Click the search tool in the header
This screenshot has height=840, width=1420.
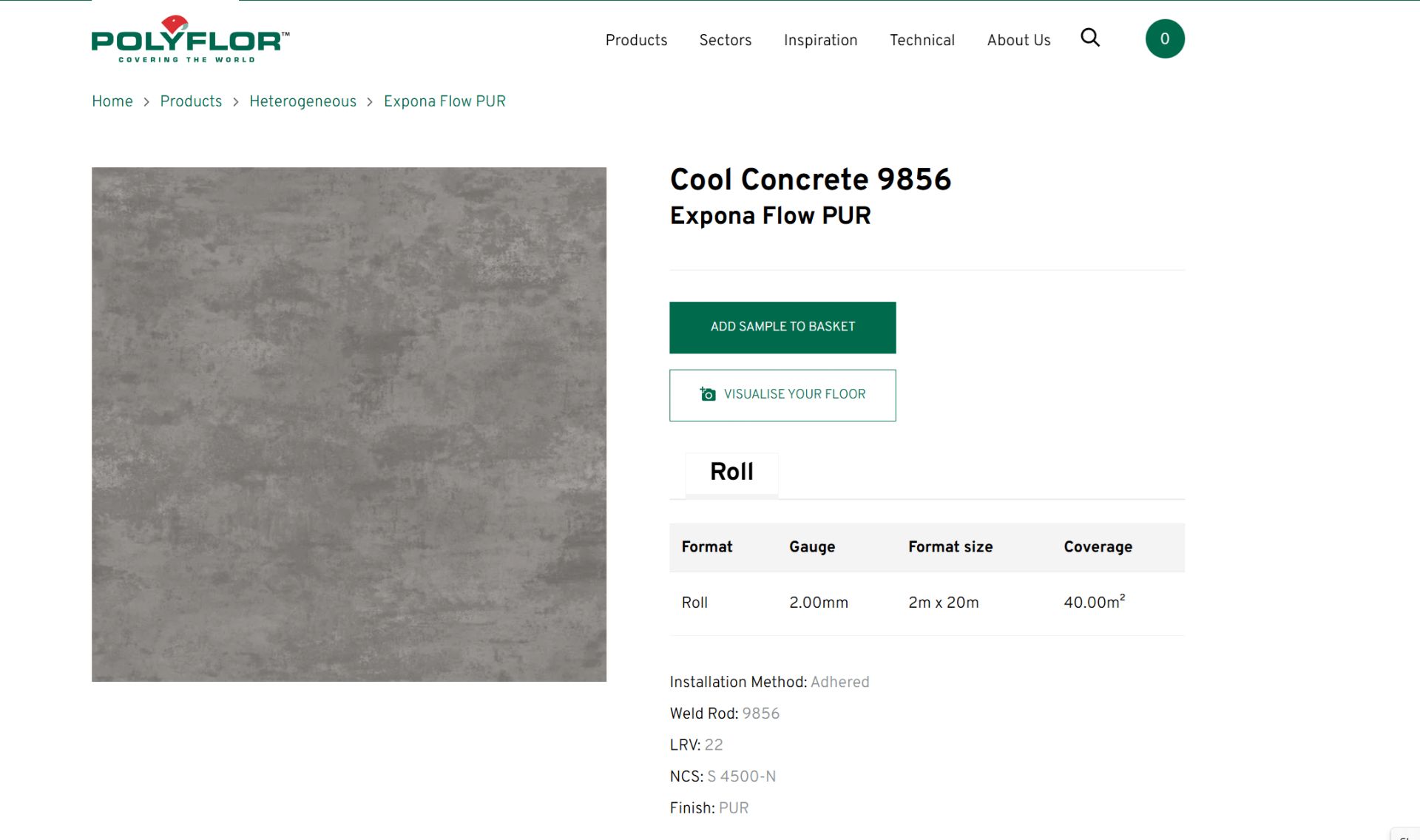(1089, 38)
